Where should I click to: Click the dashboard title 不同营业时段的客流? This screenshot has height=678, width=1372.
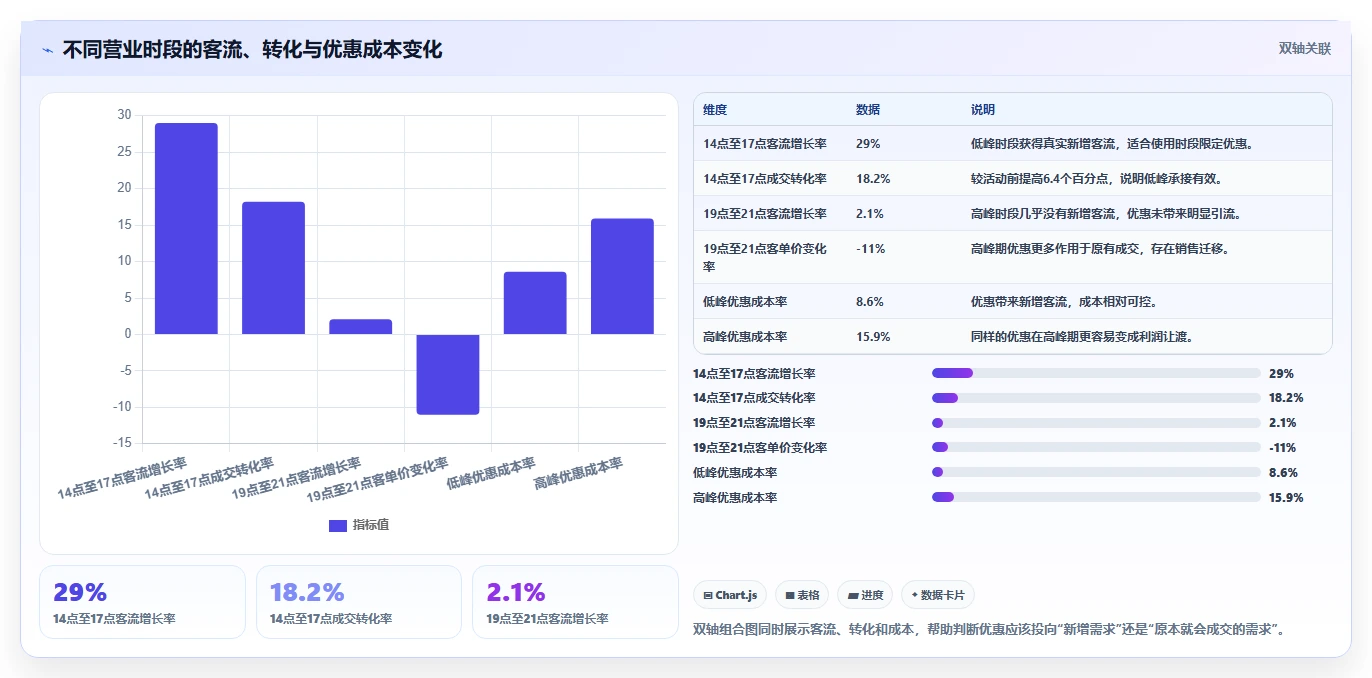252,49
